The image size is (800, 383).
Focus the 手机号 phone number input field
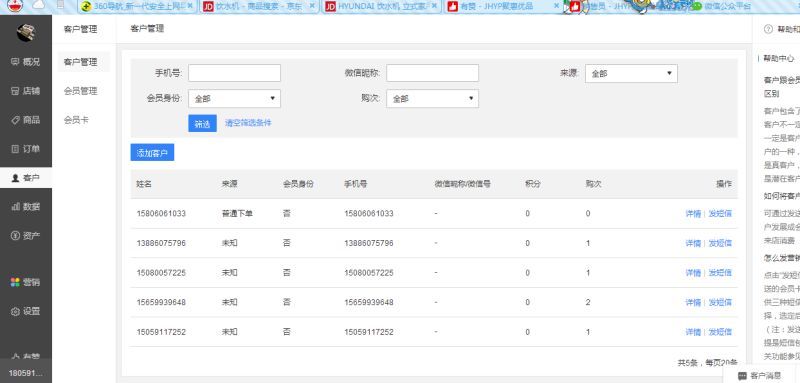coord(234,73)
